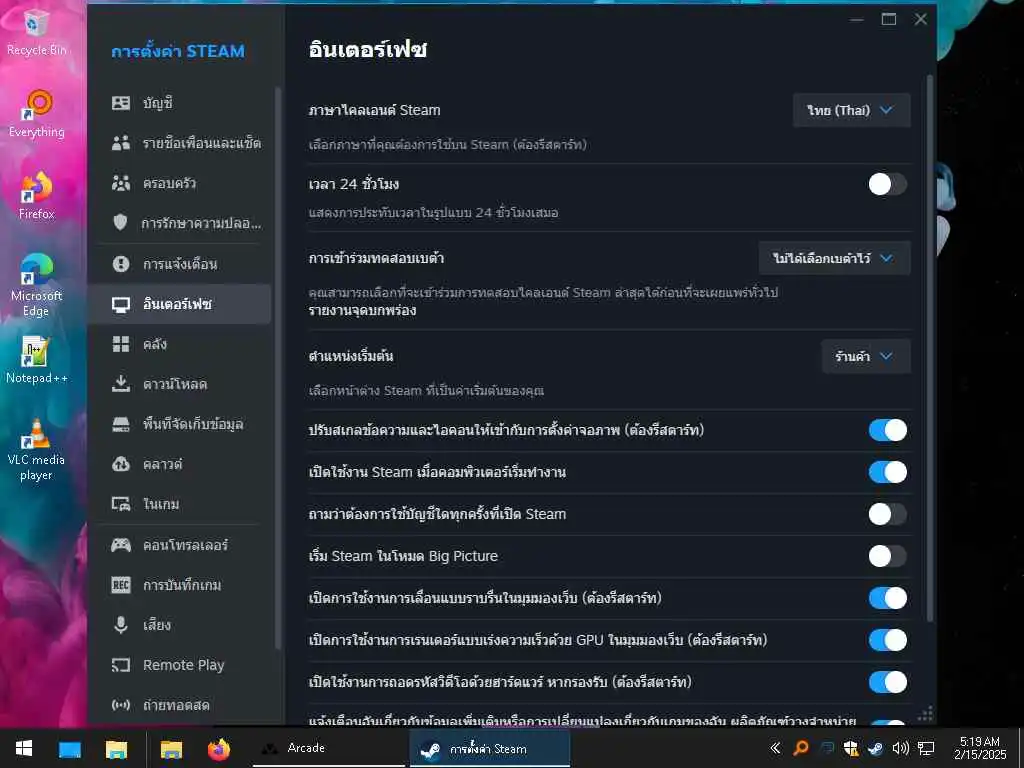Open the Windows Start menu
This screenshot has width=1024, height=768.
pos(24,748)
